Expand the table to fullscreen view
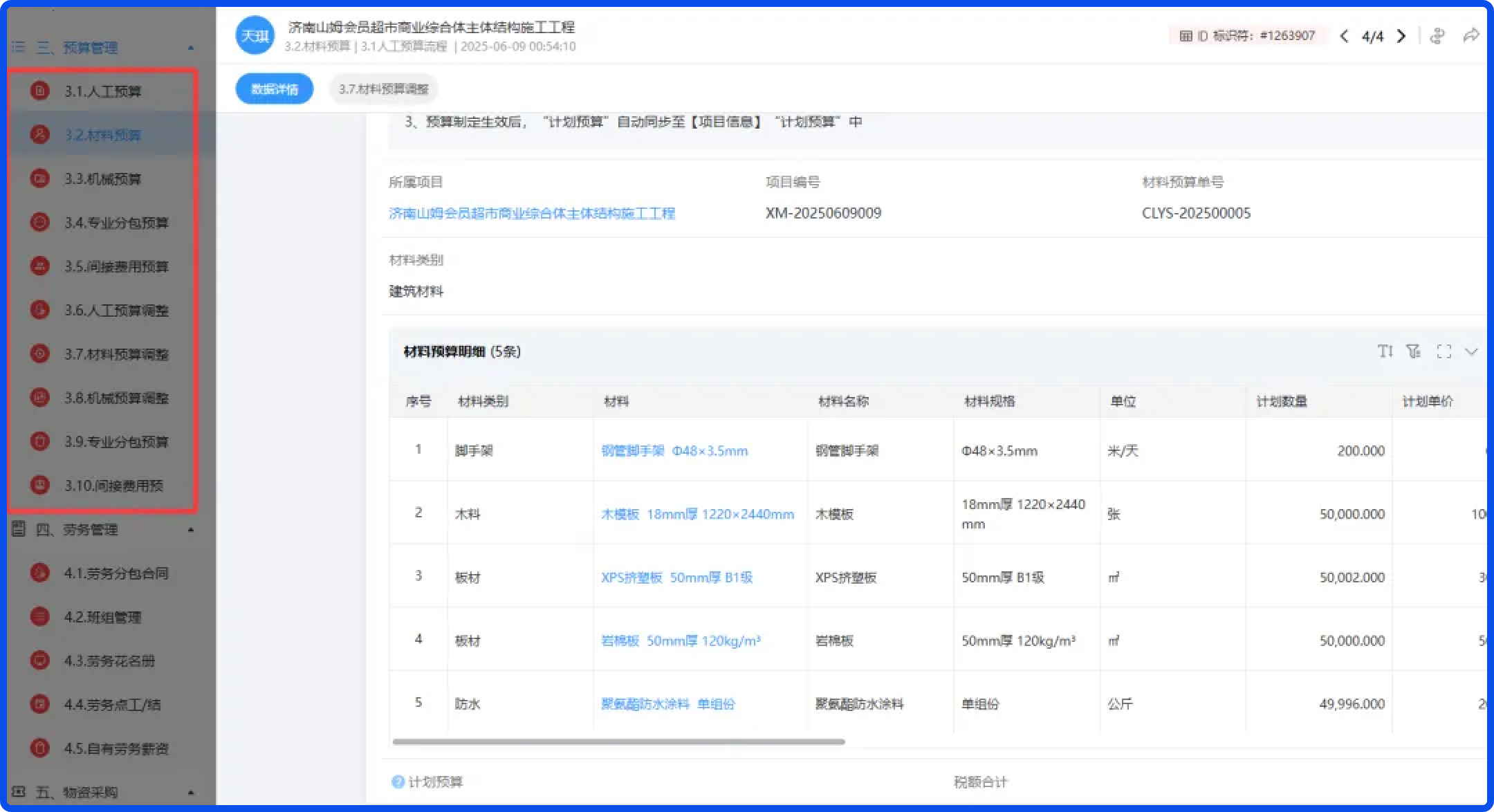 point(1444,351)
